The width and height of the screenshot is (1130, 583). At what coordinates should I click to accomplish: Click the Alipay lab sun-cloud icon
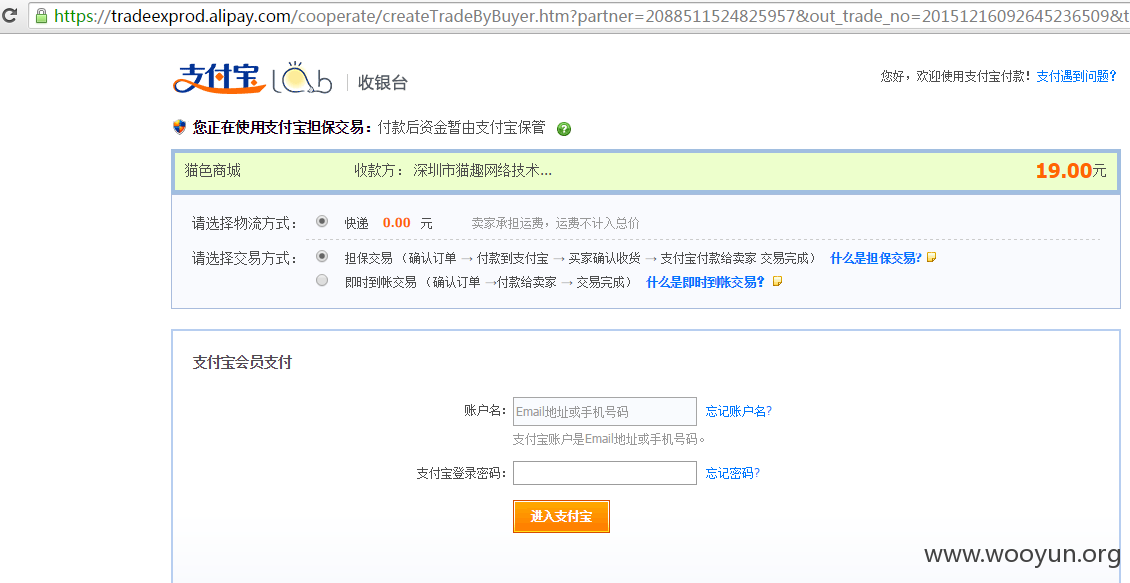303,79
